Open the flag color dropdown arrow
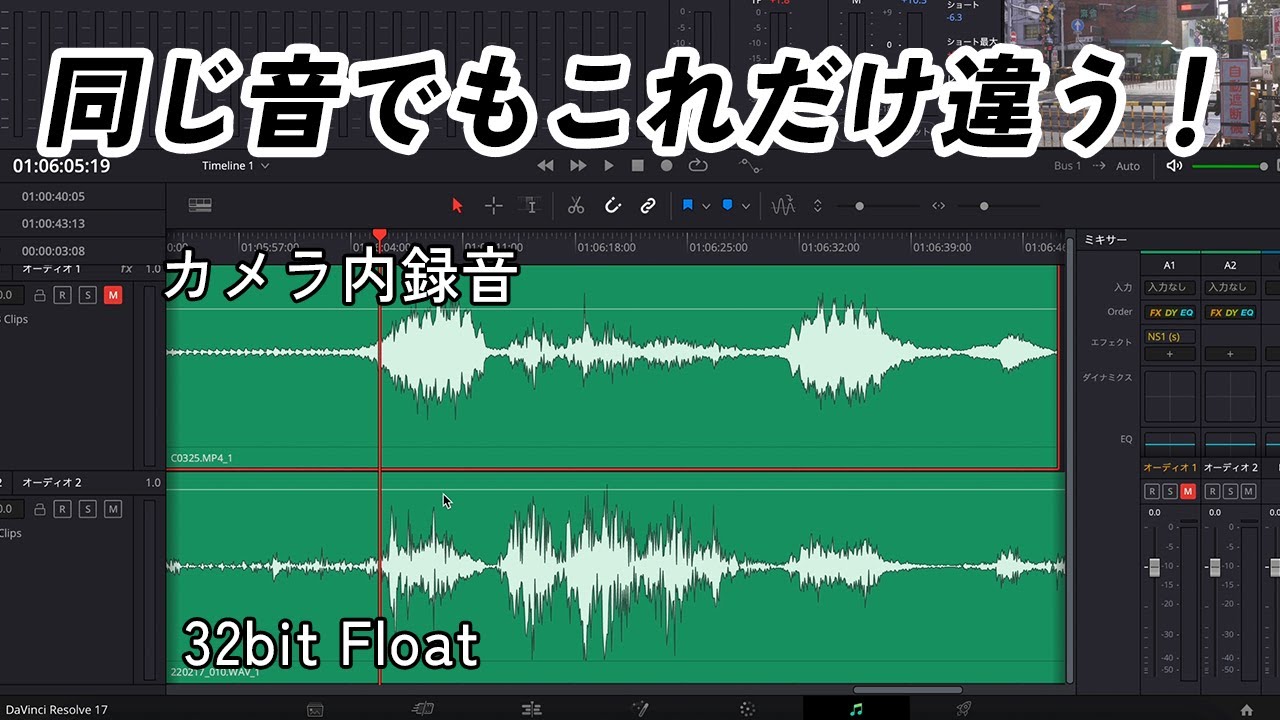1280x720 pixels. coord(706,206)
